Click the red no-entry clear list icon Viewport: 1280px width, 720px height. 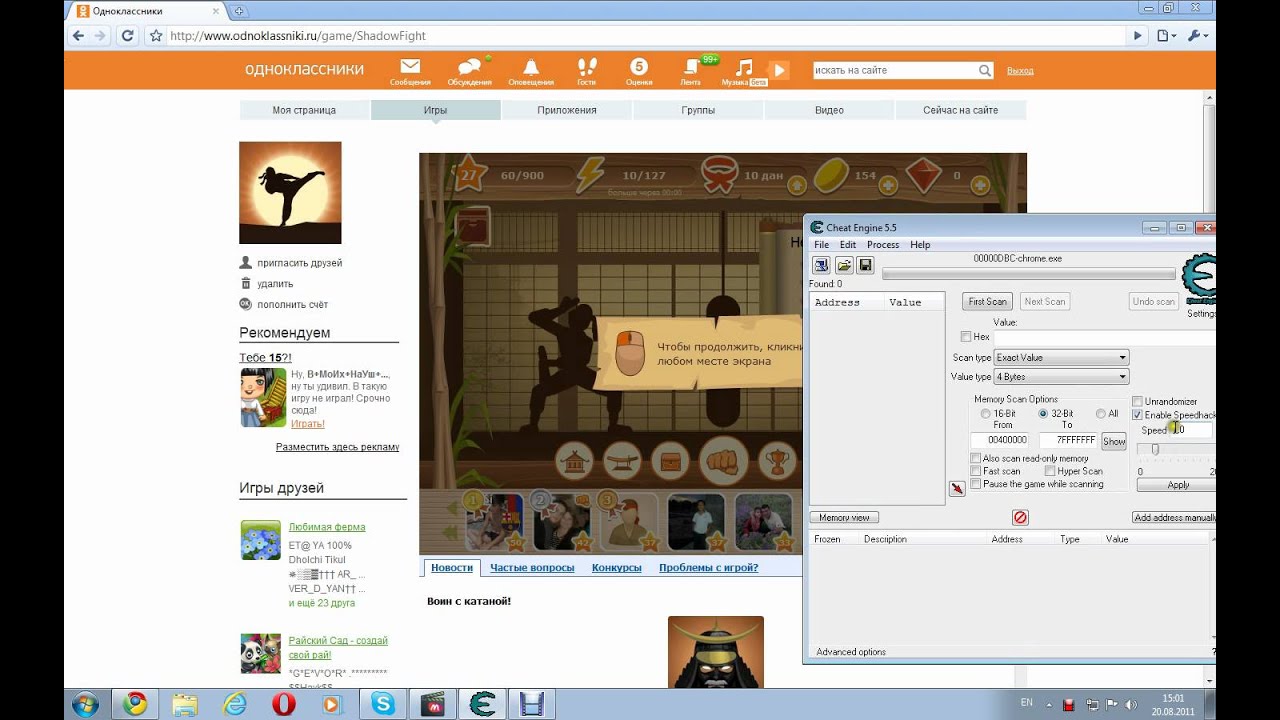1020,517
